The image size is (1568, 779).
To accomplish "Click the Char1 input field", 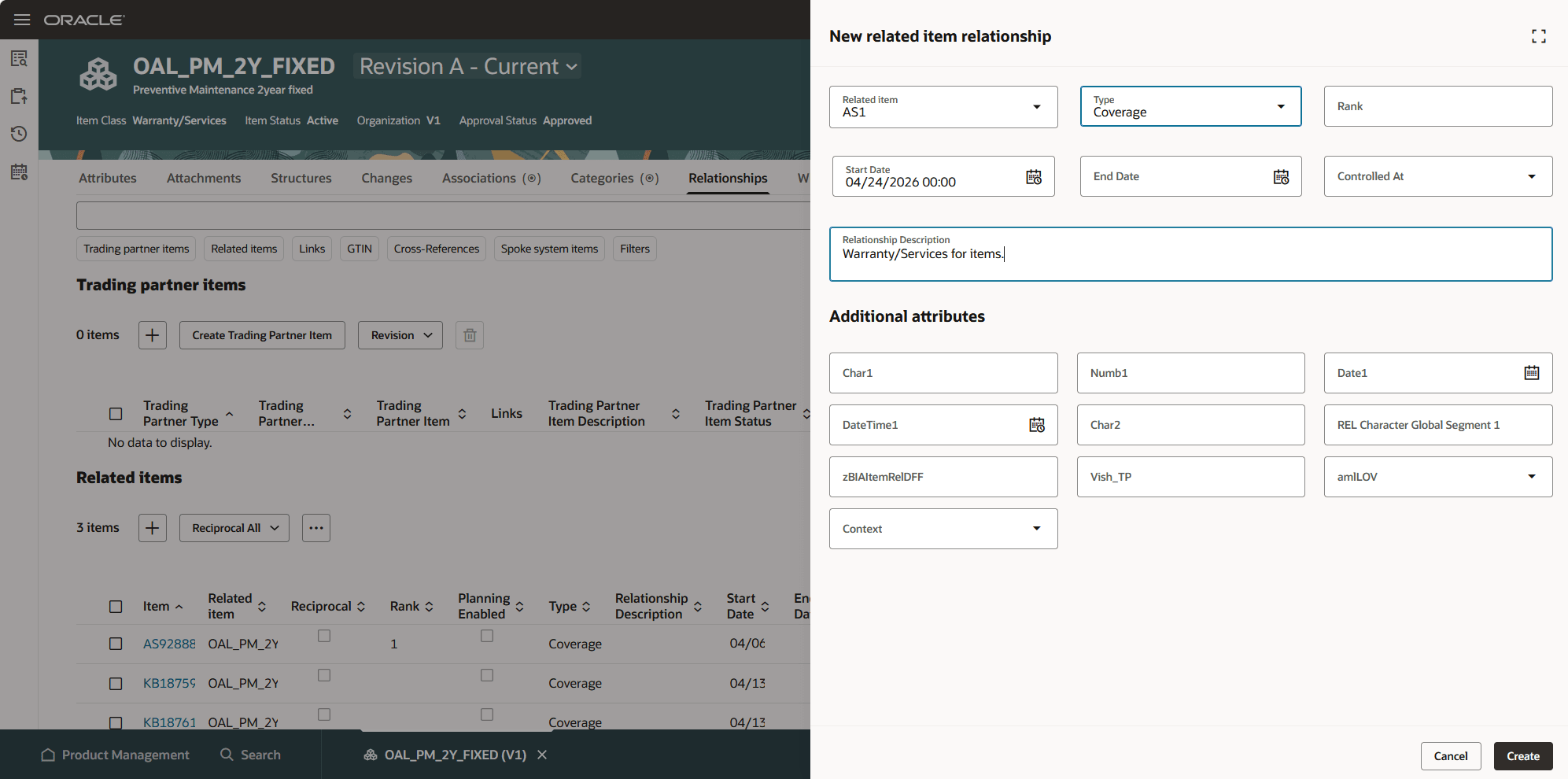I will 943,373.
